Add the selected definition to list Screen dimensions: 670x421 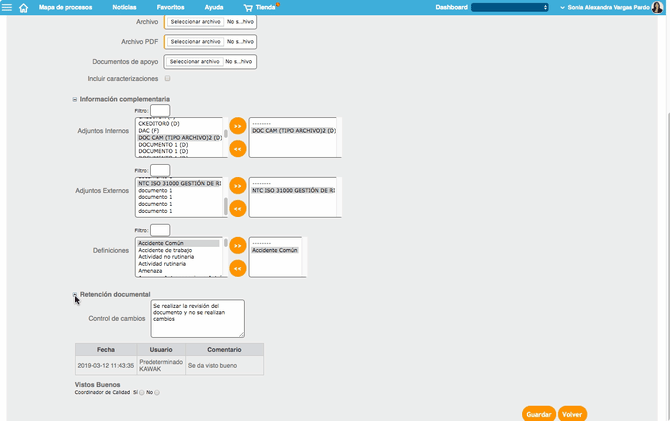(x=237, y=245)
